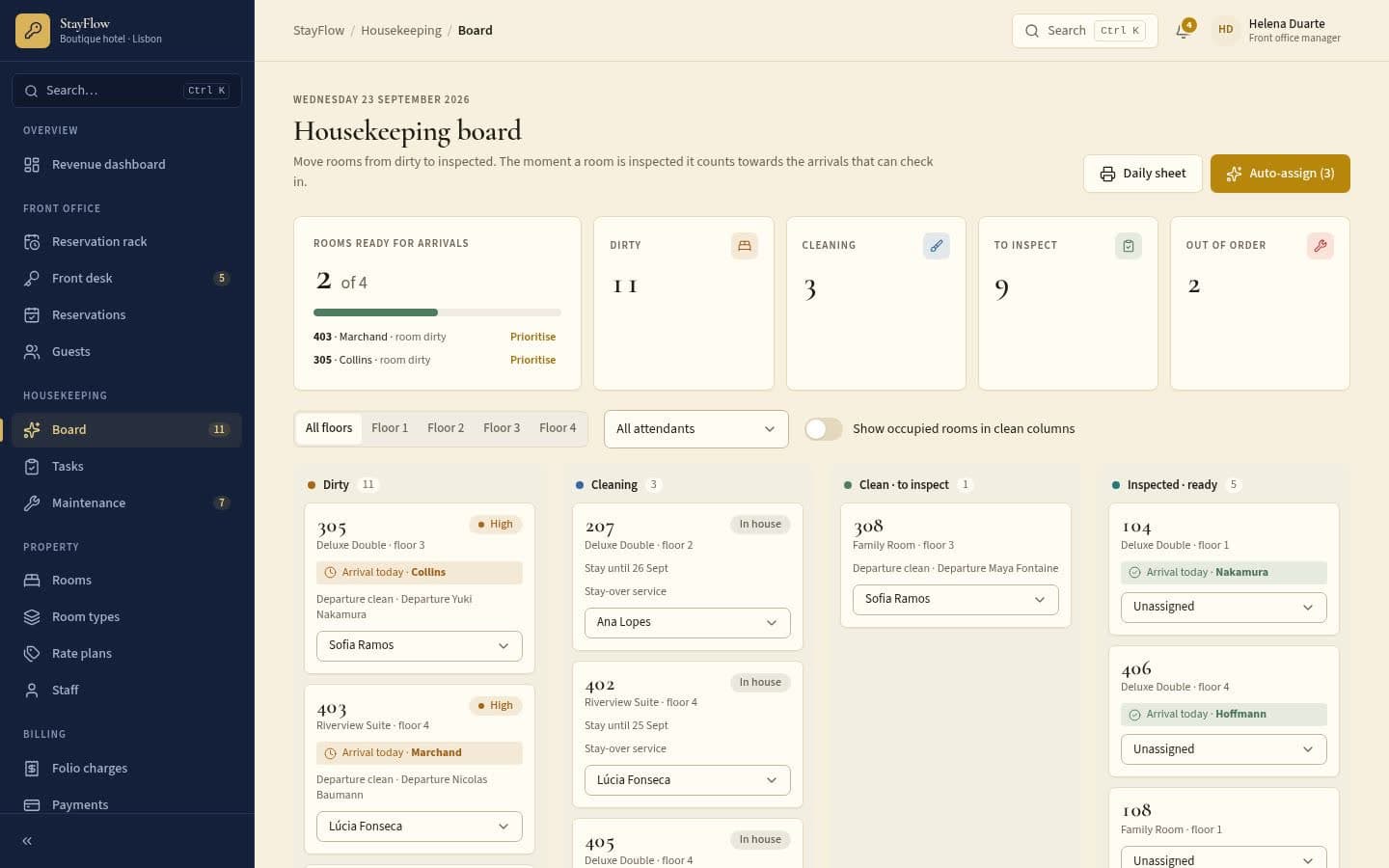Click the rooms ready progress bar
1389x868 pixels.
coord(437,312)
